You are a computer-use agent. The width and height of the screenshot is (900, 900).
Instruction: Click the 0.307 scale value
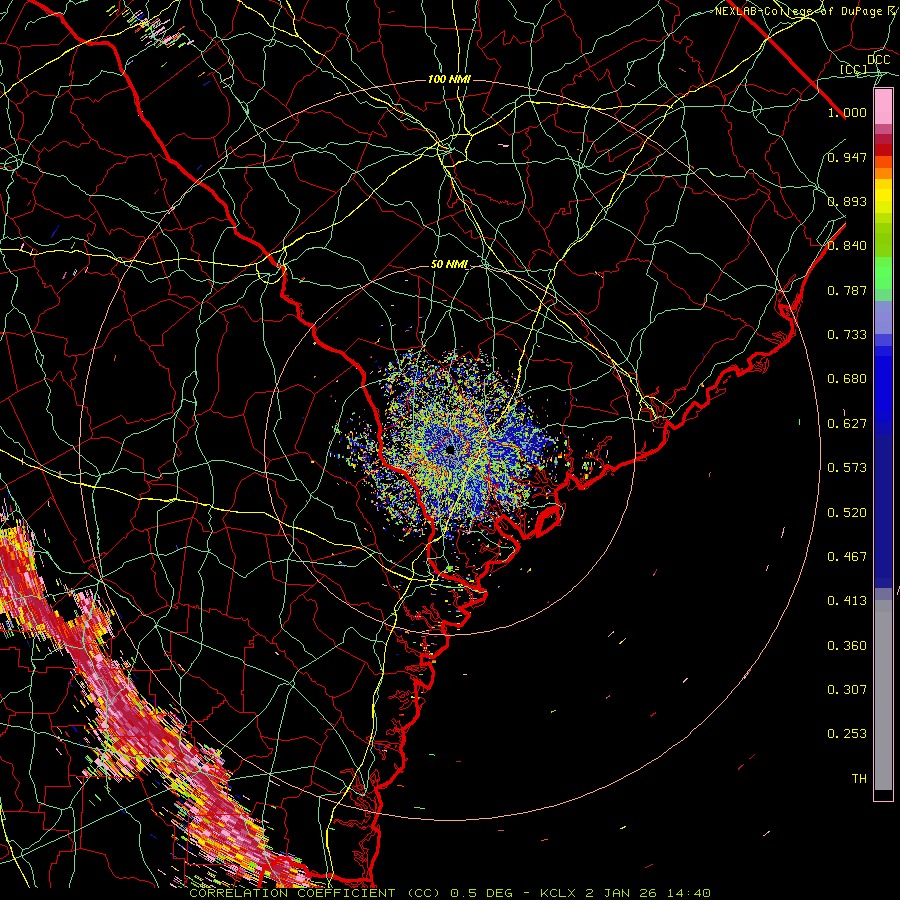point(847,689)
